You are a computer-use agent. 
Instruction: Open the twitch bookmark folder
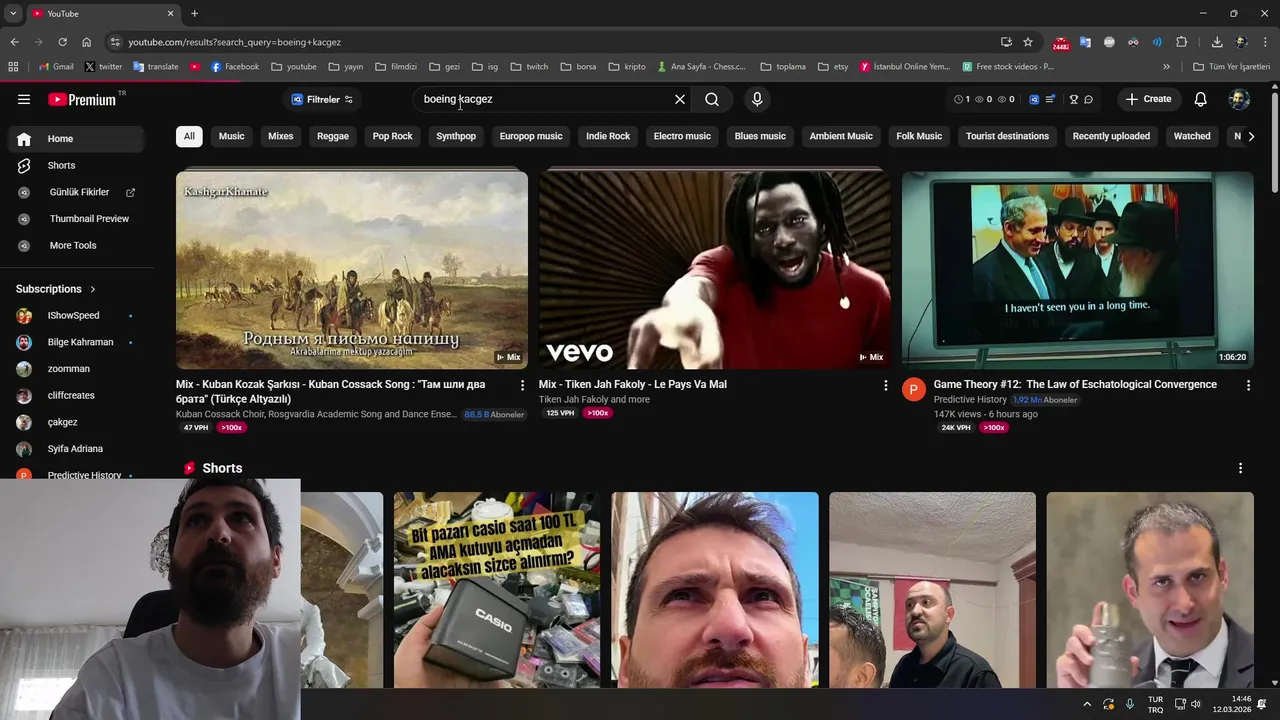pyautogui.click(x=529, y=67)
